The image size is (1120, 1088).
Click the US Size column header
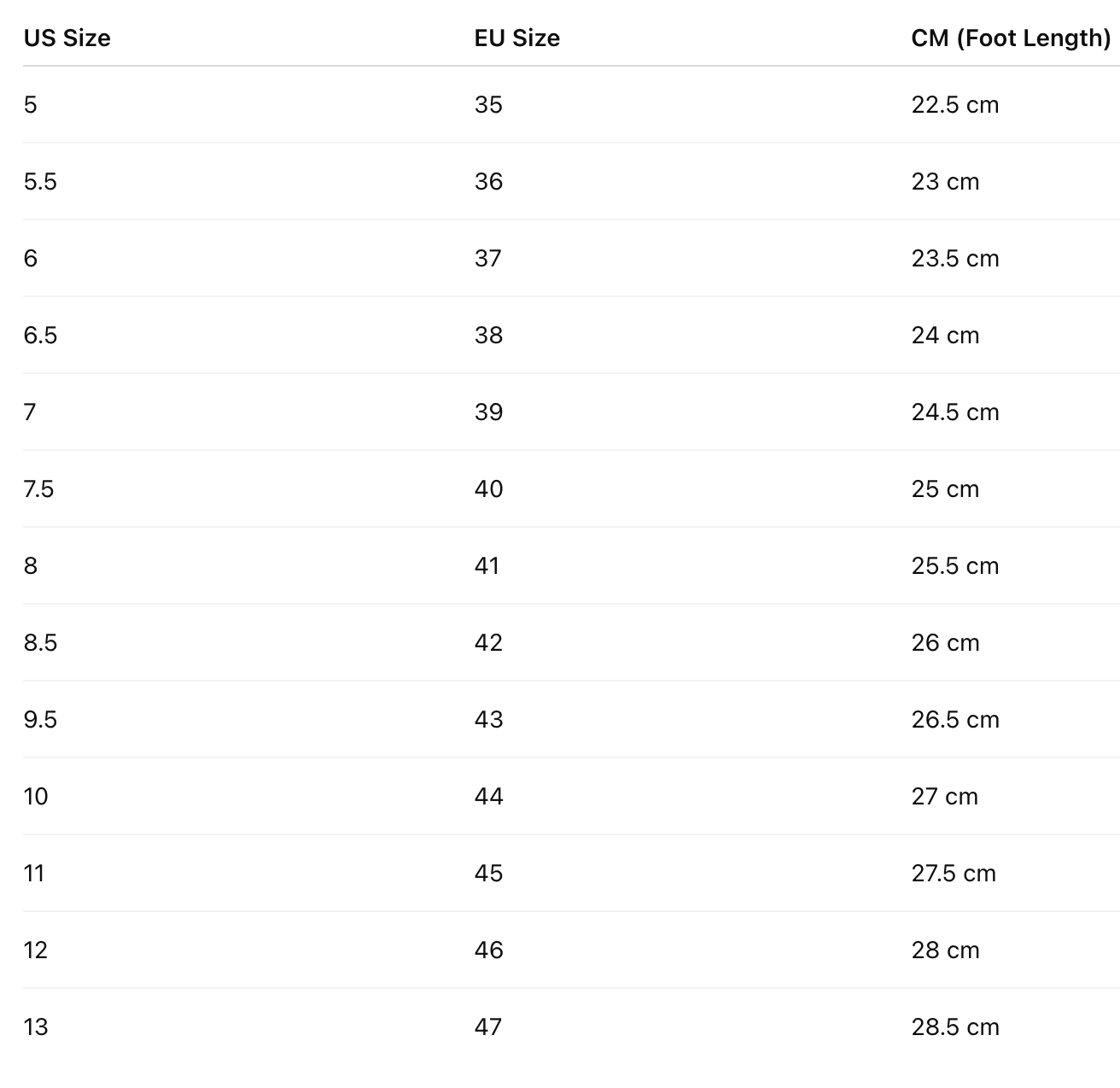coord(67,38)
